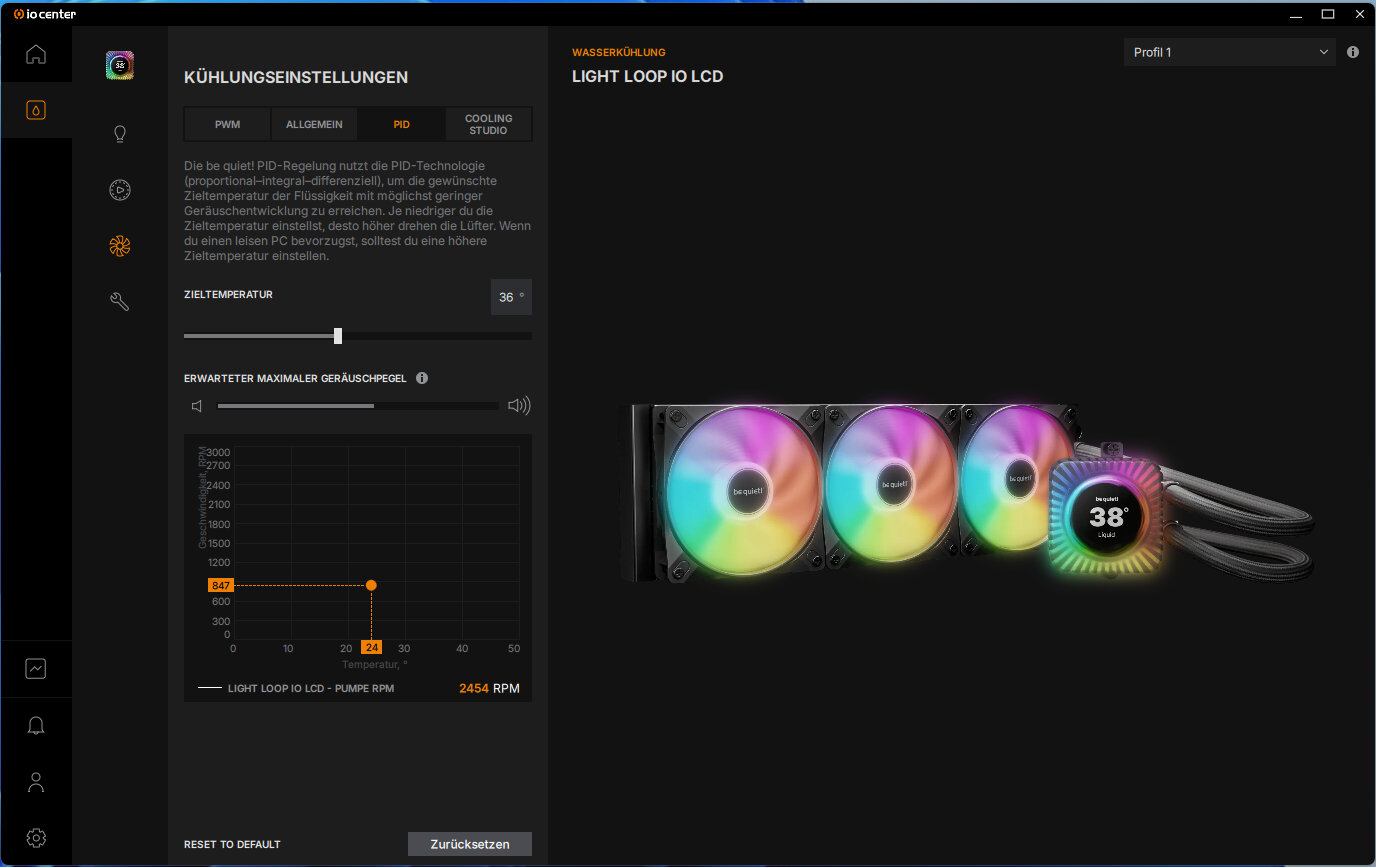The width and height of the screenshot is (1376, 867).
Task: Select the PID tab
Action: (x=401, y=125)
